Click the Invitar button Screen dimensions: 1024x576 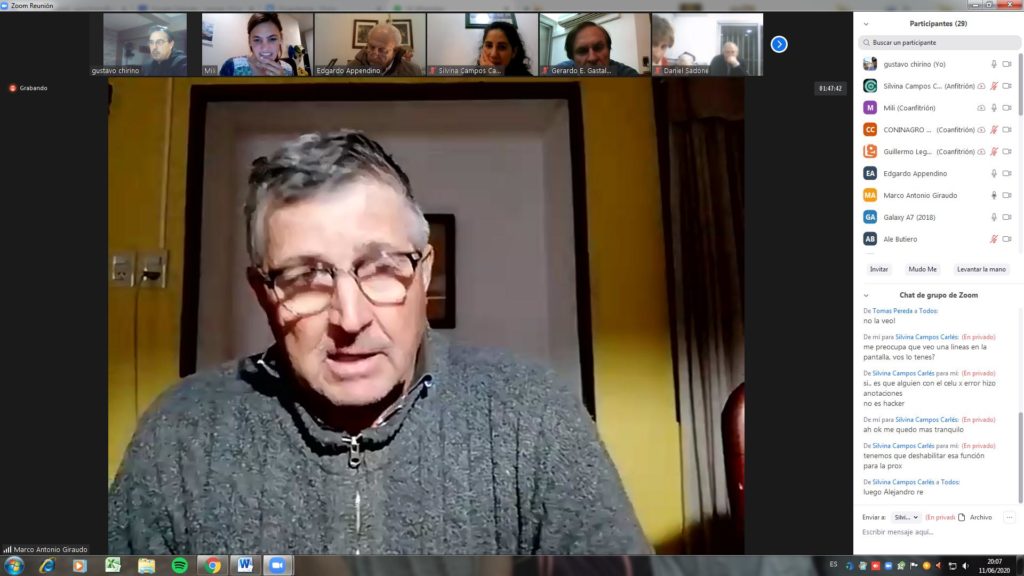[x=879, y=269]
